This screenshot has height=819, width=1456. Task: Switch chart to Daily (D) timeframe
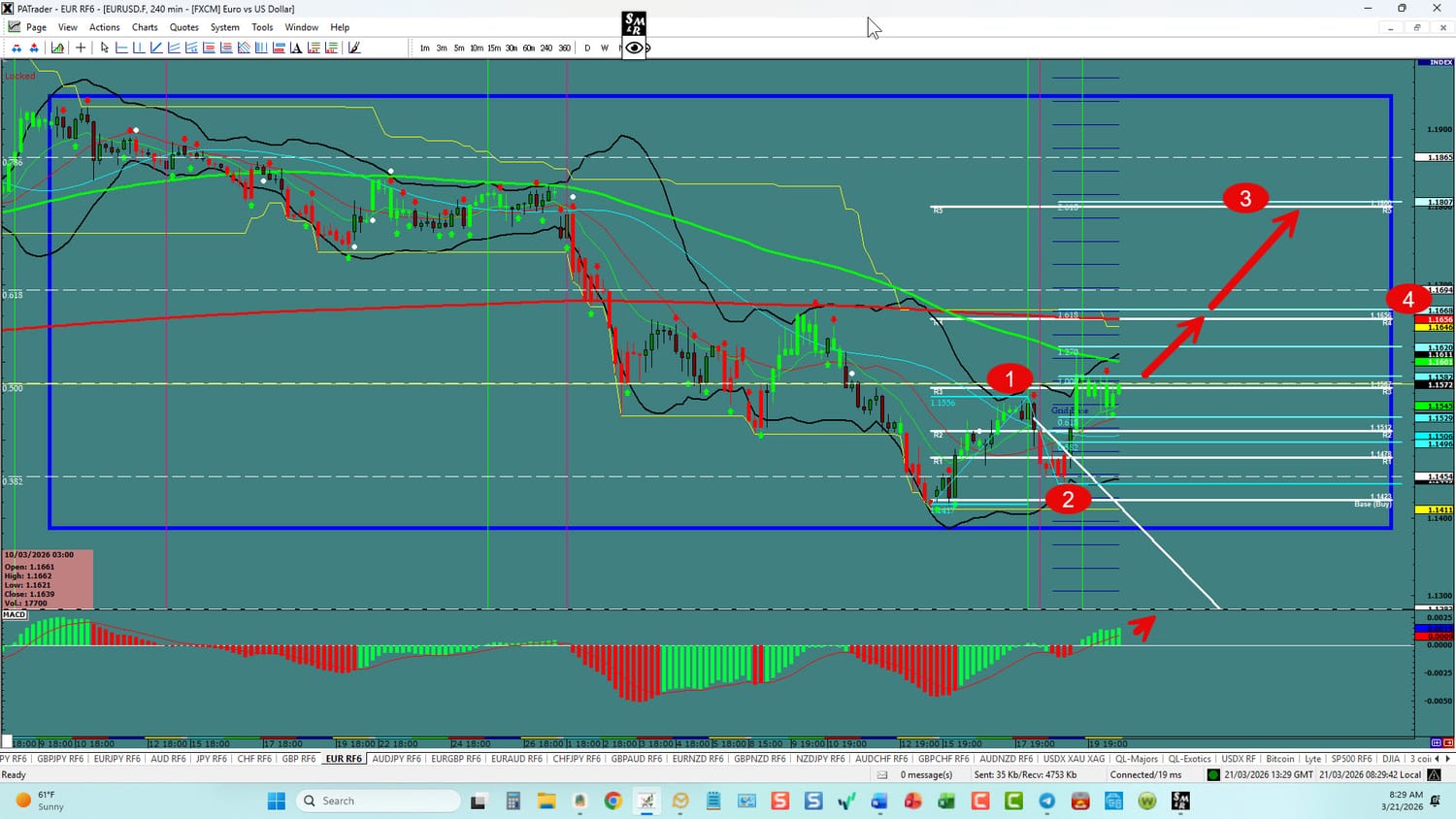coord(587,48)
